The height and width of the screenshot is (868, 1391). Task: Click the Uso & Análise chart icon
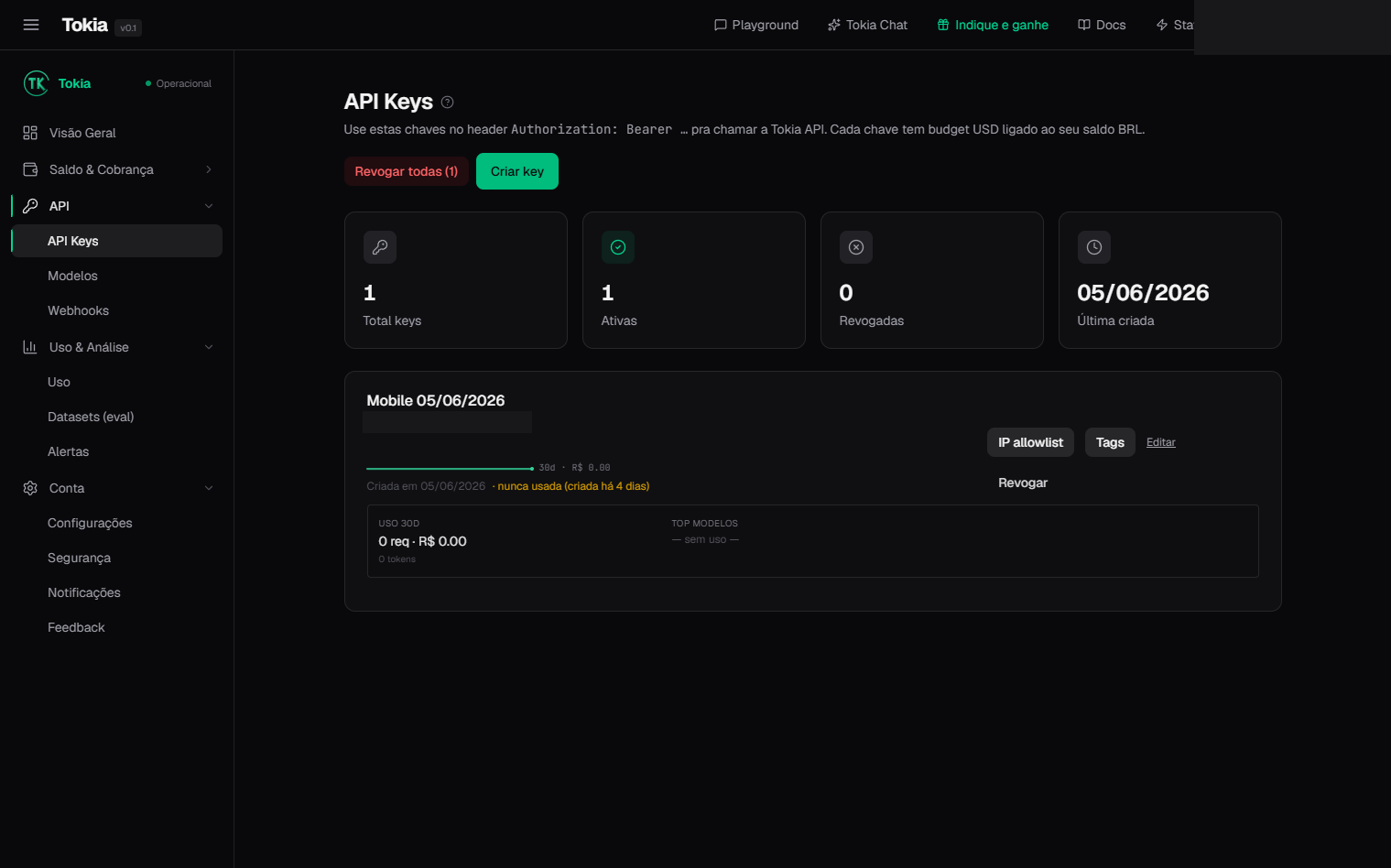(30, 347)
